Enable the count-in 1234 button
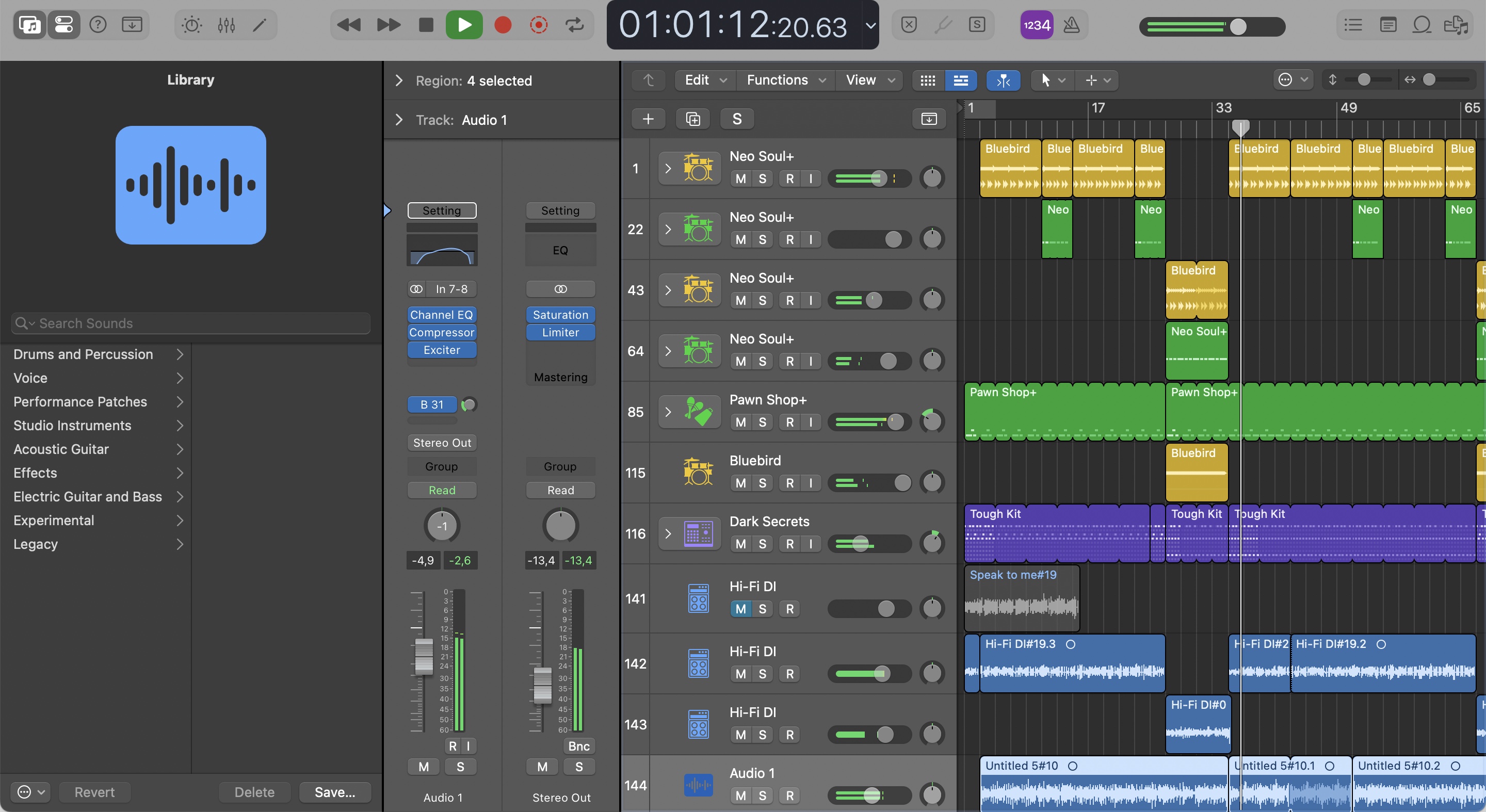Viewport: 1486px width, 812px height. pyautogui.click(x=1037, y=25)
